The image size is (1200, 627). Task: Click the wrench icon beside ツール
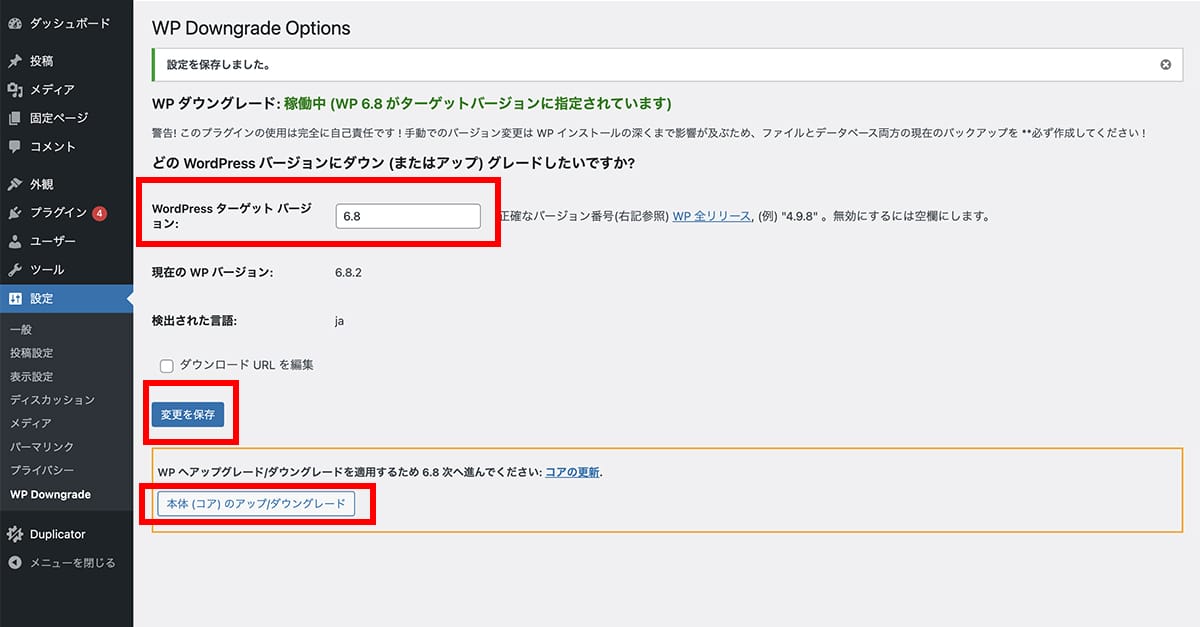point(15,269)
